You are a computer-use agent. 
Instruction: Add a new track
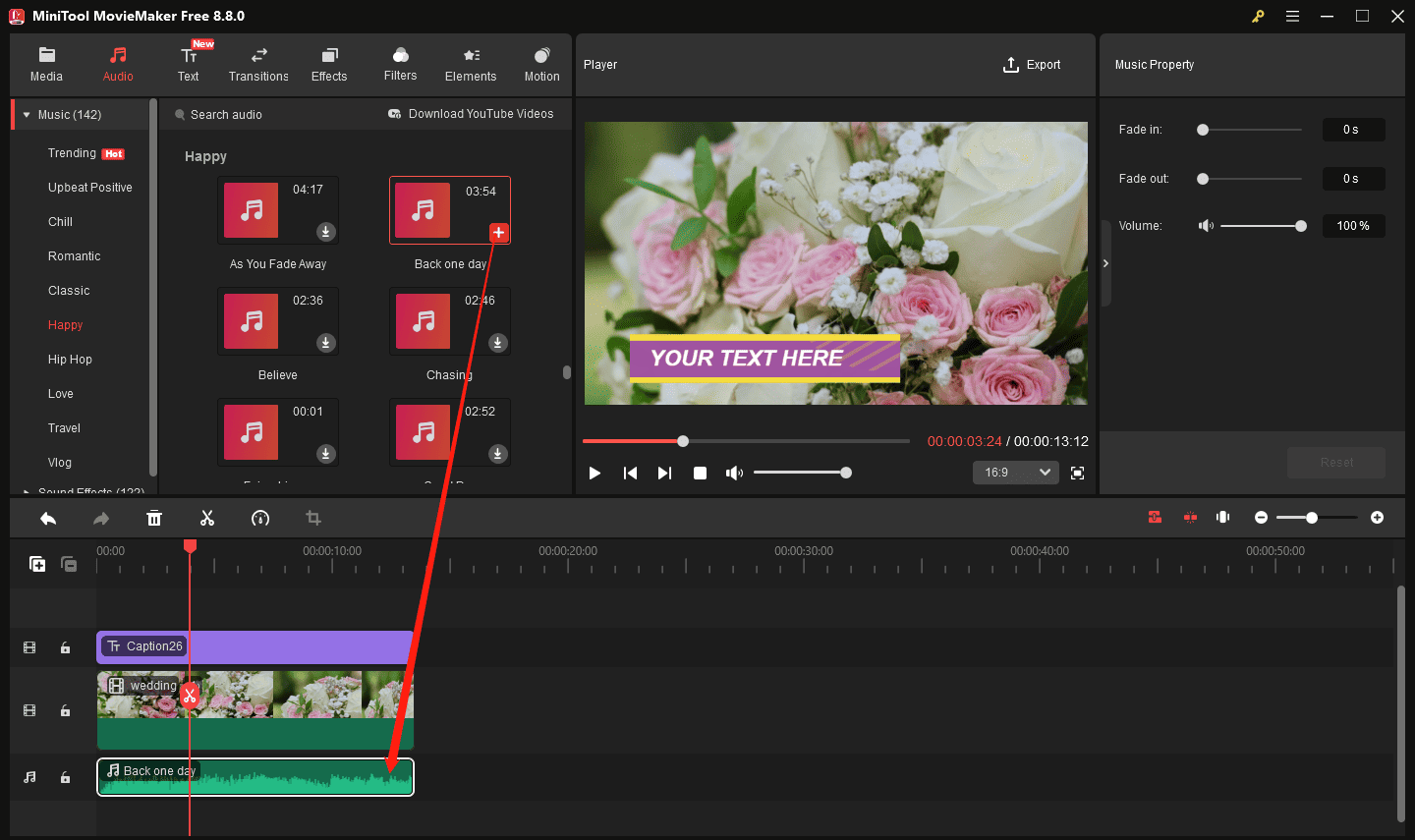(x=37, y=564)
